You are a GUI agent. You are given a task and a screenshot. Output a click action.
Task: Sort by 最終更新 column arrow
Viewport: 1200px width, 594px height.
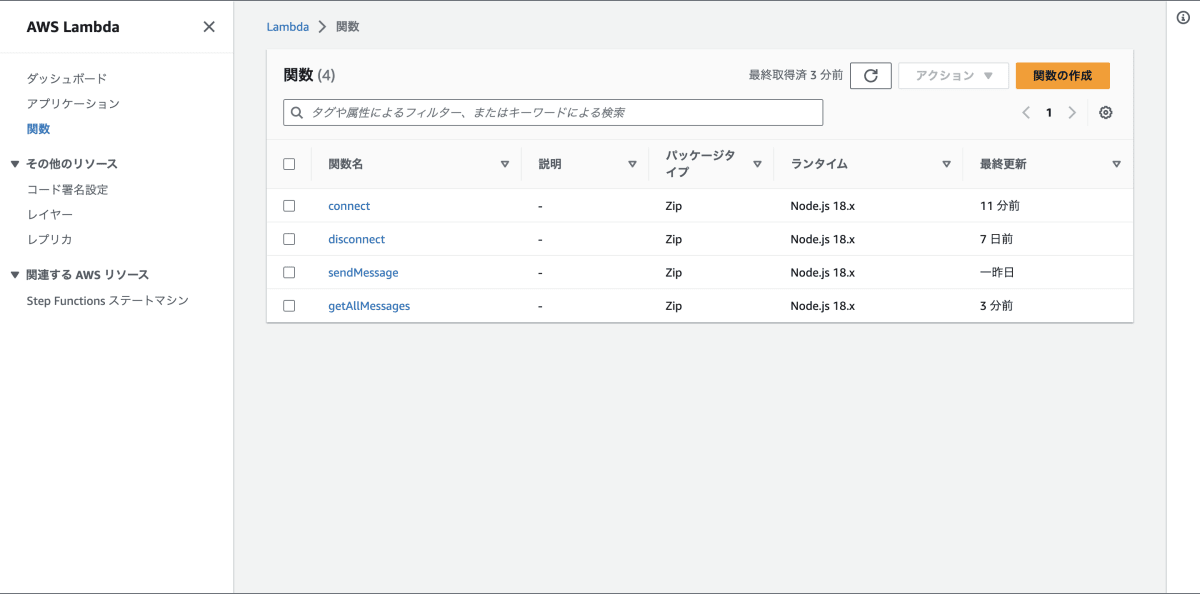(x=1116, y=164)
